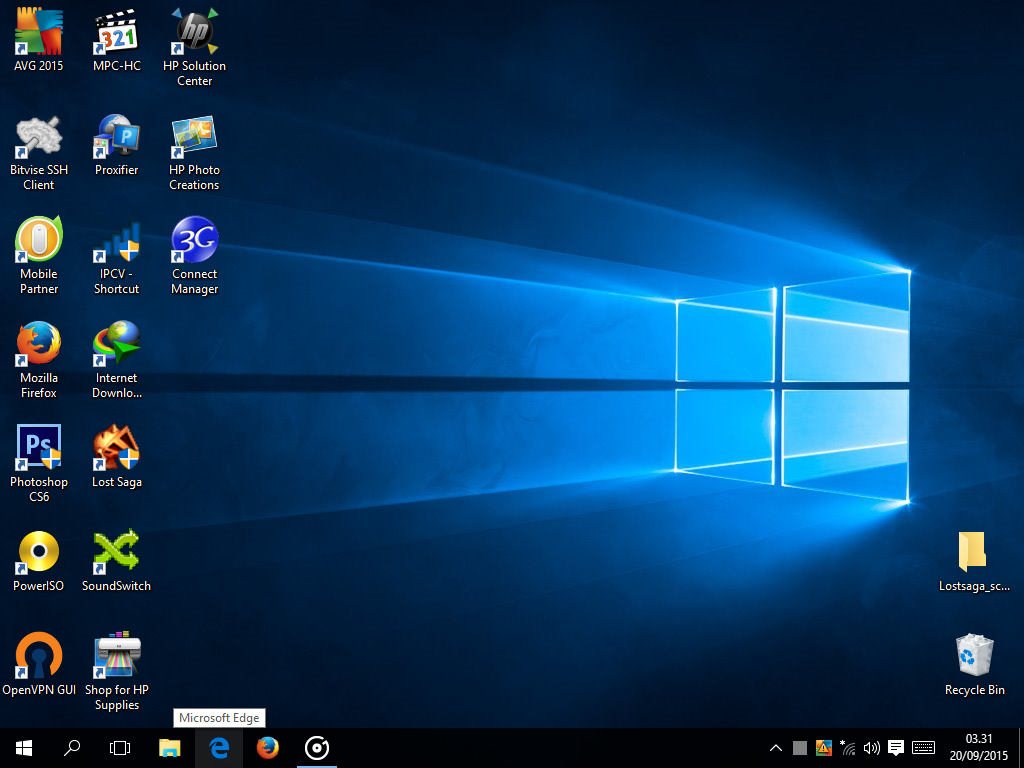Select the Recycle Bin icon

(x=974, y=664)
